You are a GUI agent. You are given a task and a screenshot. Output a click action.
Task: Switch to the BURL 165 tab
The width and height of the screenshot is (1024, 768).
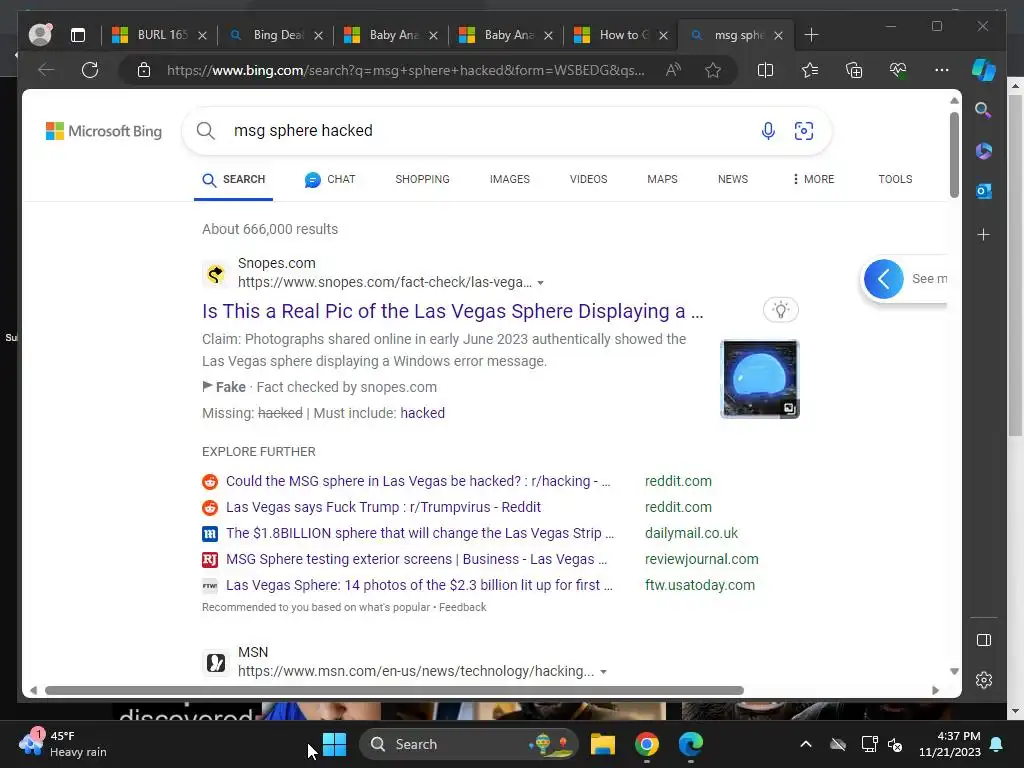click(x=159, y=35)
